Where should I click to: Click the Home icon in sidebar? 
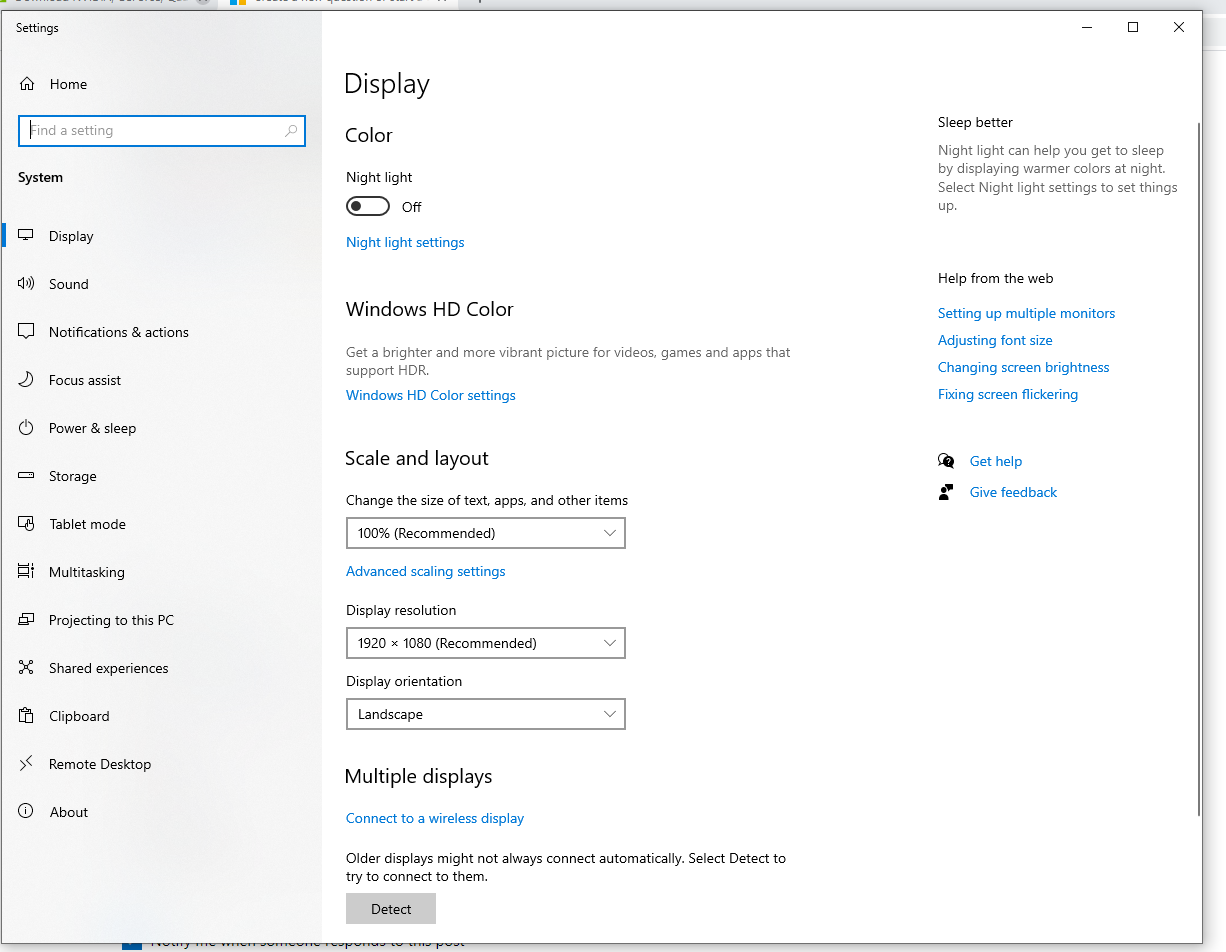click(27, 84)
